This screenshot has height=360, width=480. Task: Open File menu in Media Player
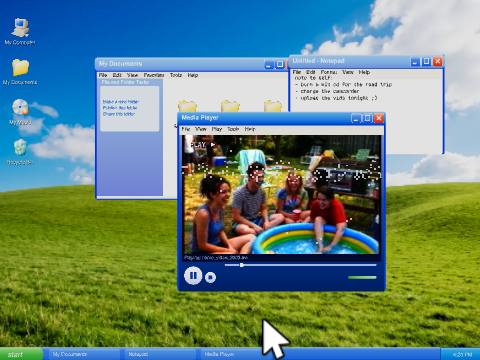click(186, 129)
